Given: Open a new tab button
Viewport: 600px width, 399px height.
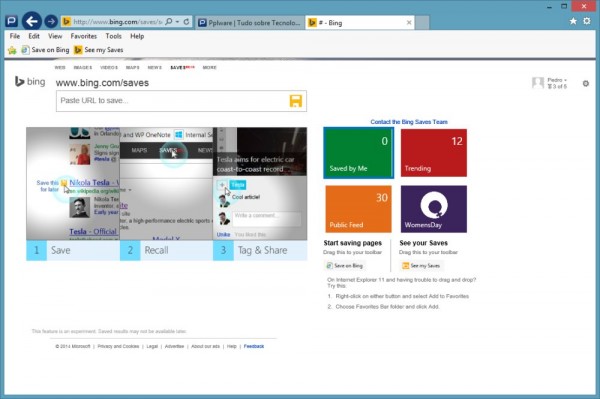Looking at the screenshot, I should (x=422, y=23).
